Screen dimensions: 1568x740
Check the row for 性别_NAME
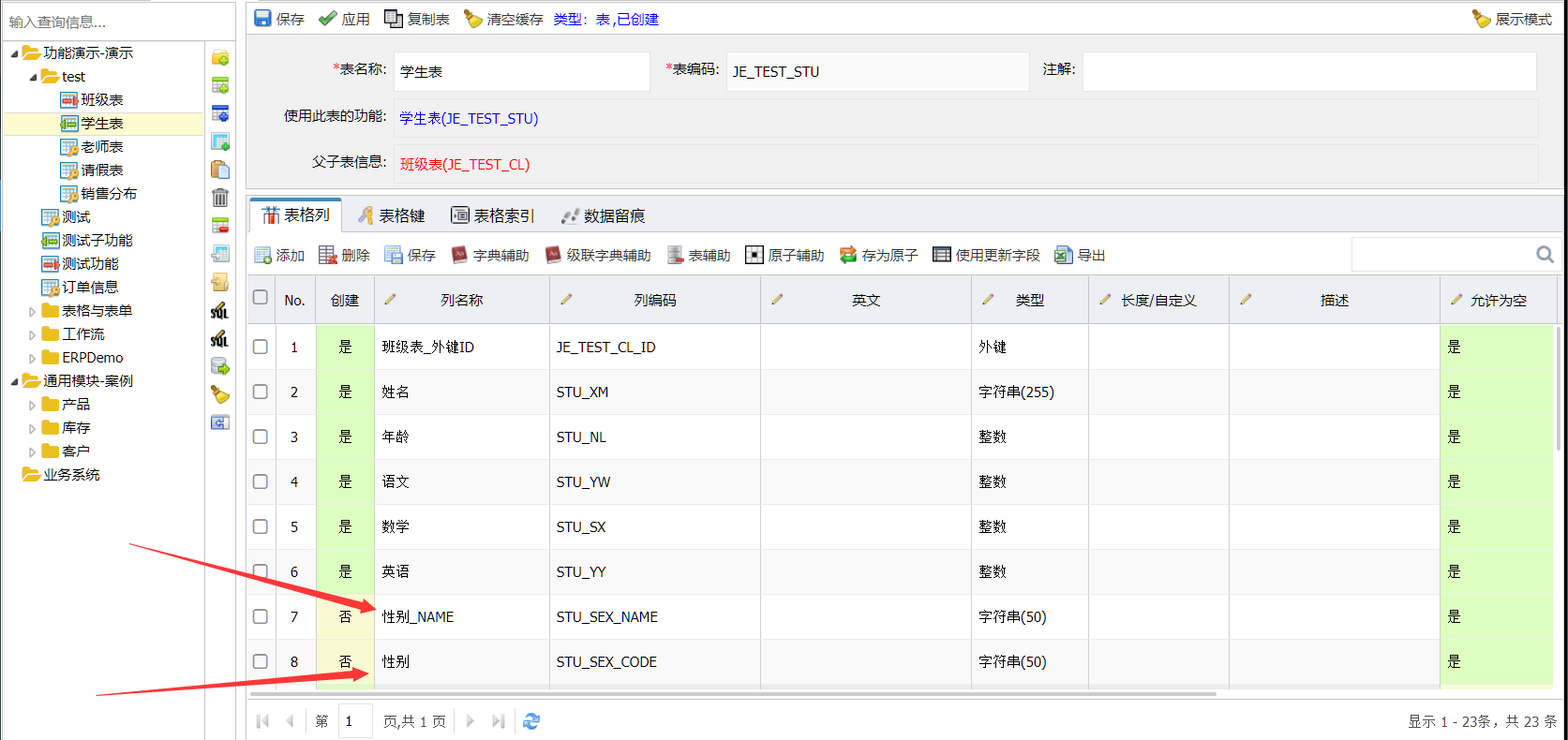pos(261,616)
